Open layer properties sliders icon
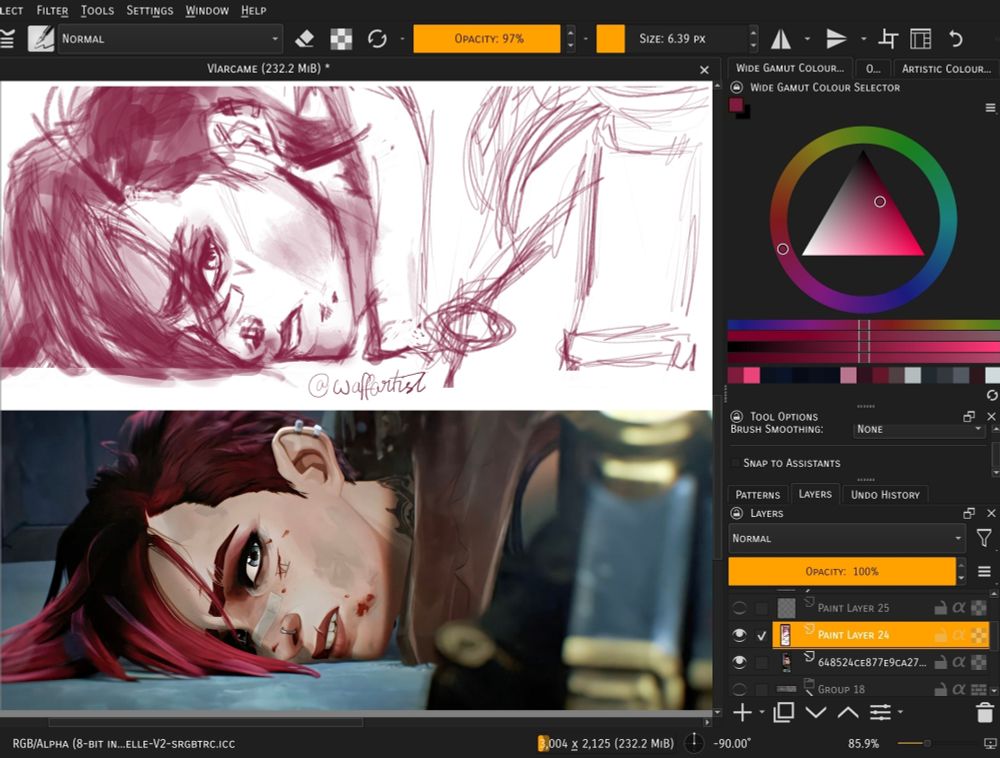Screen dimensions: 1000x758 coord(880,713)
